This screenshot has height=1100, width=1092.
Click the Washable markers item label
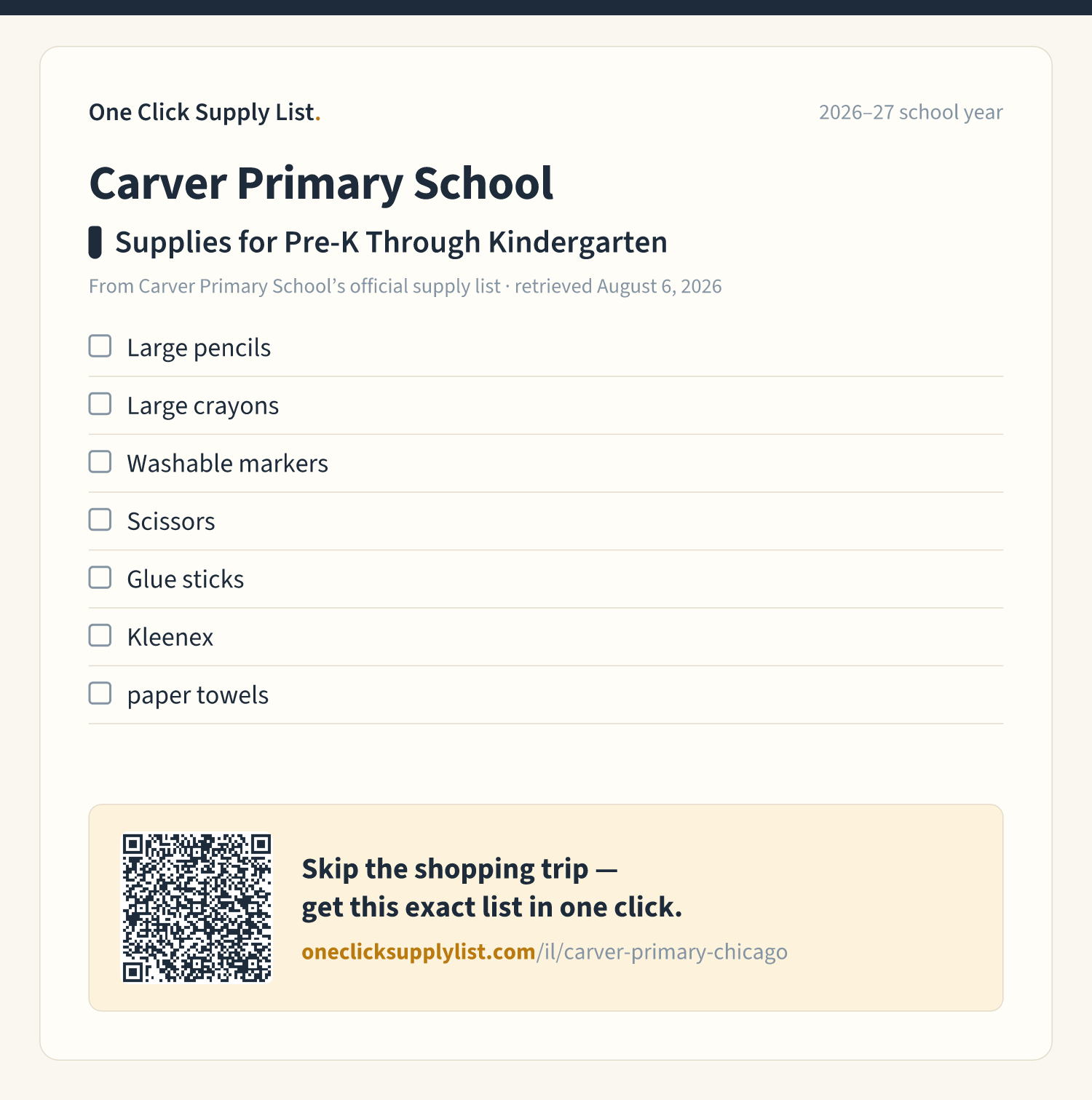point(227,464)
